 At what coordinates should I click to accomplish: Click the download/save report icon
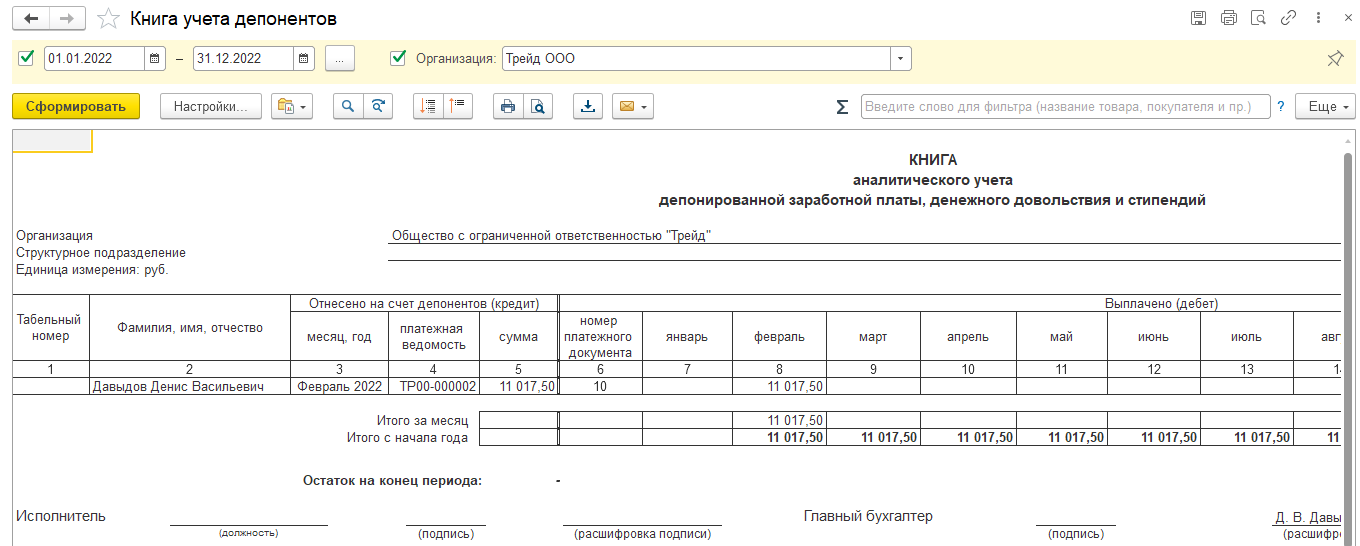[589, 107]
